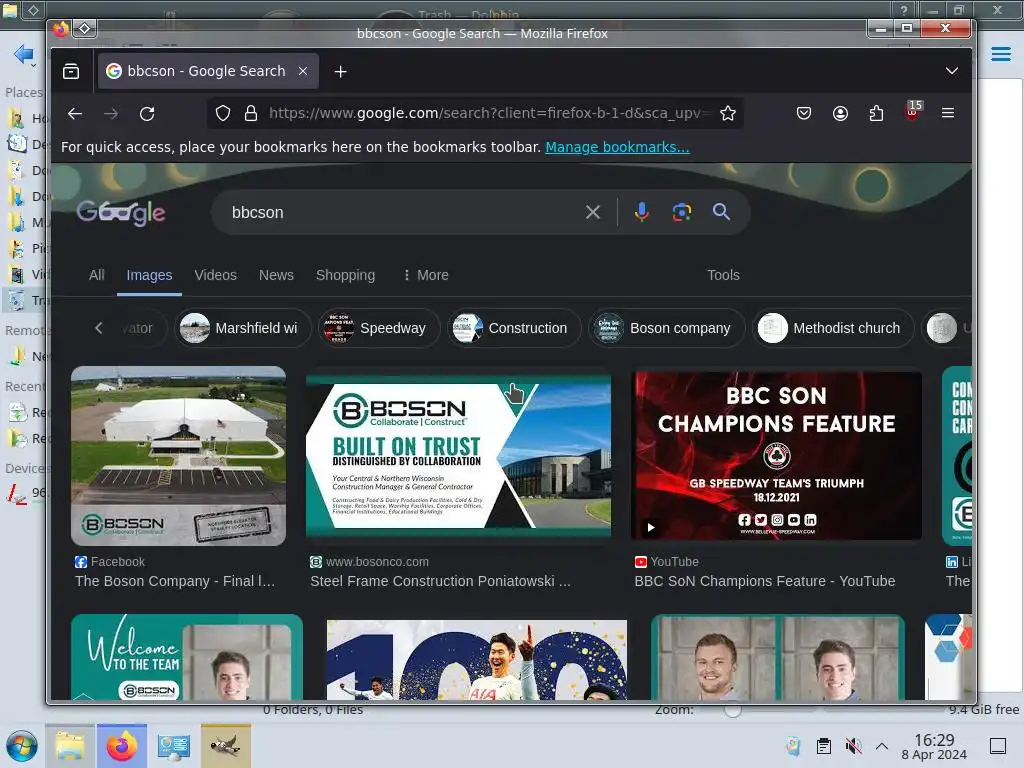Bookmark this page with star icon

click(x=728, y=114)
